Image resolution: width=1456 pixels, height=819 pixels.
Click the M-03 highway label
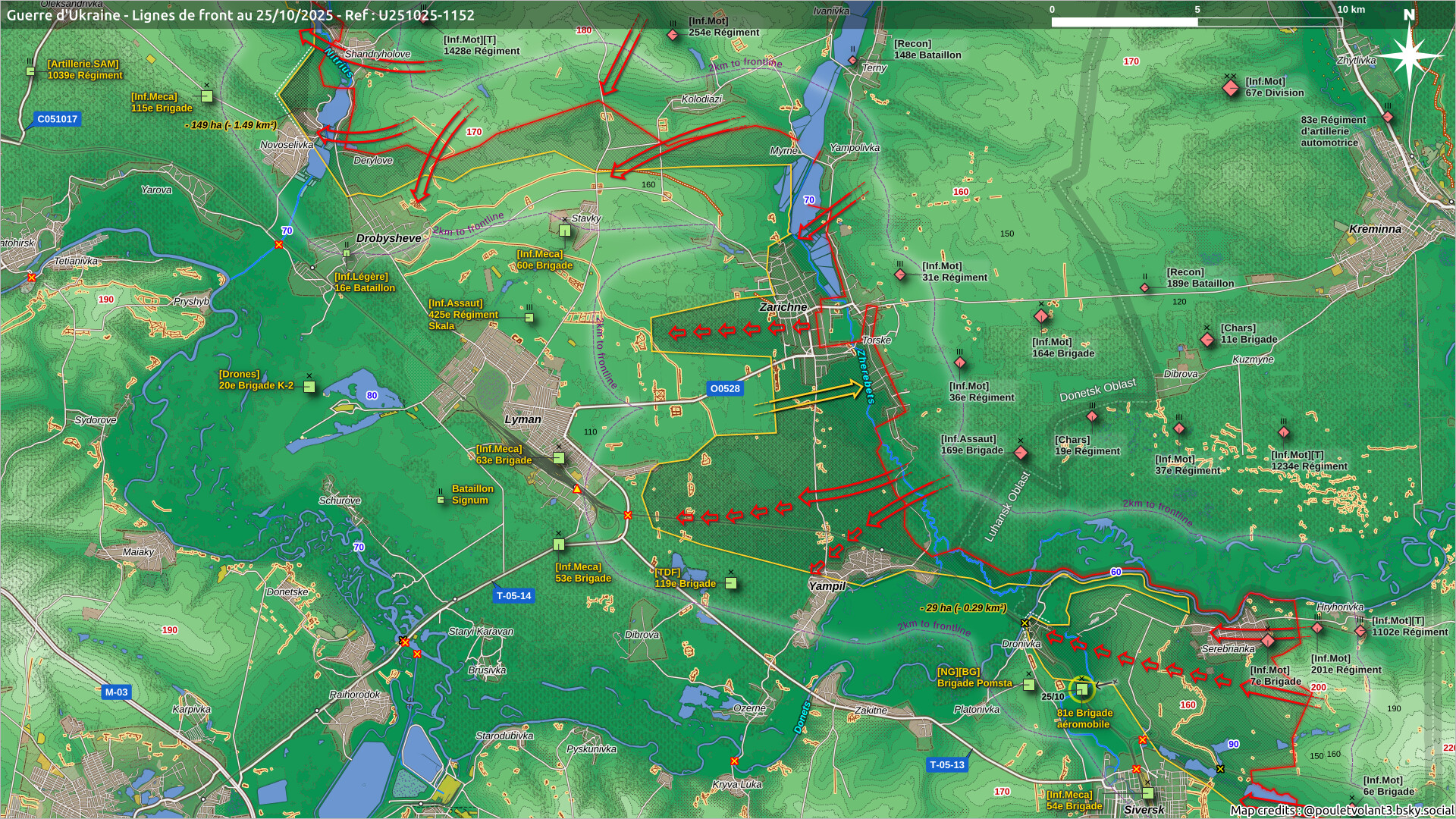pos(116,692)
